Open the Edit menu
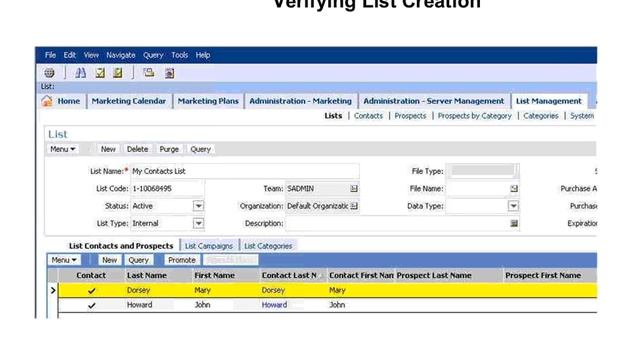Viewport: 640px width, 360px height. click(69, 55)
